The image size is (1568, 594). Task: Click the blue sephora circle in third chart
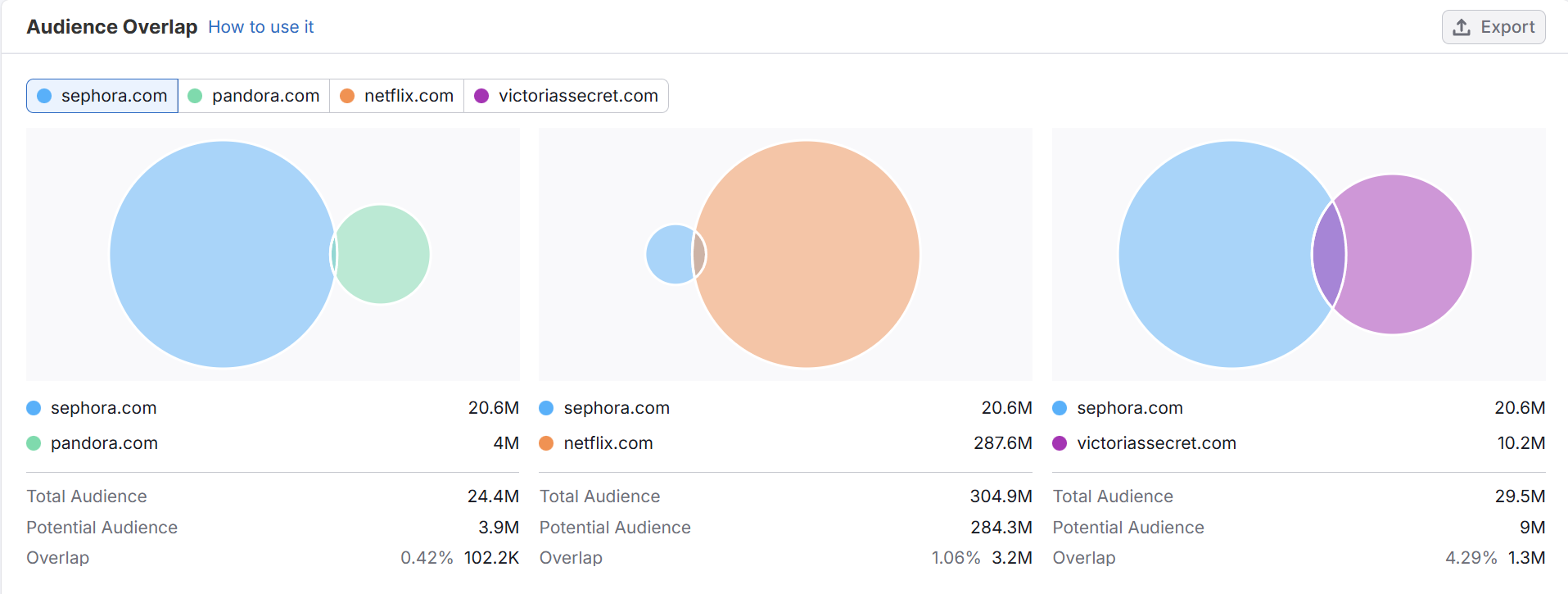[x=1220, y=254]
